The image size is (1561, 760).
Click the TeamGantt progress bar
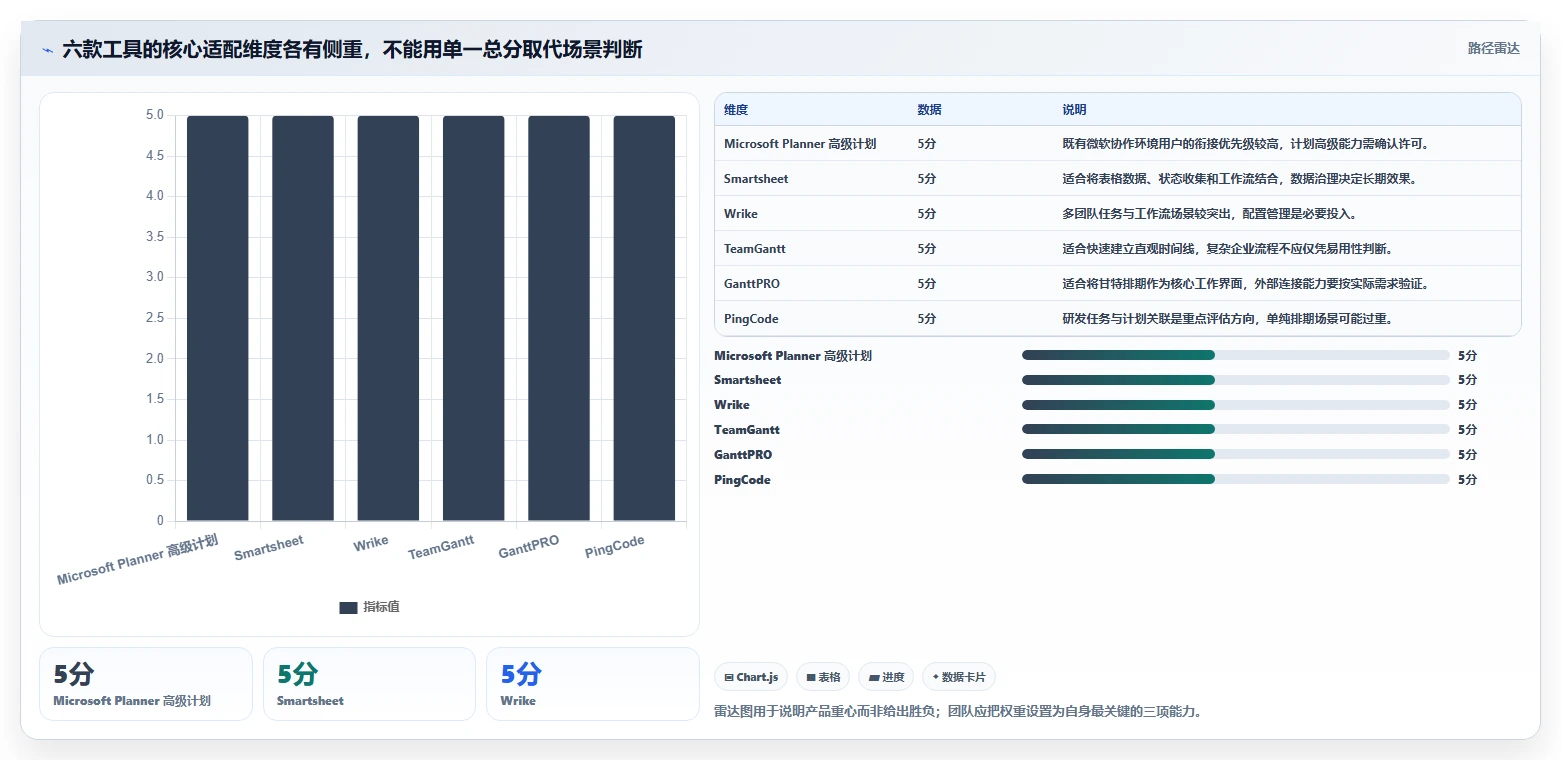(1236, 429)
